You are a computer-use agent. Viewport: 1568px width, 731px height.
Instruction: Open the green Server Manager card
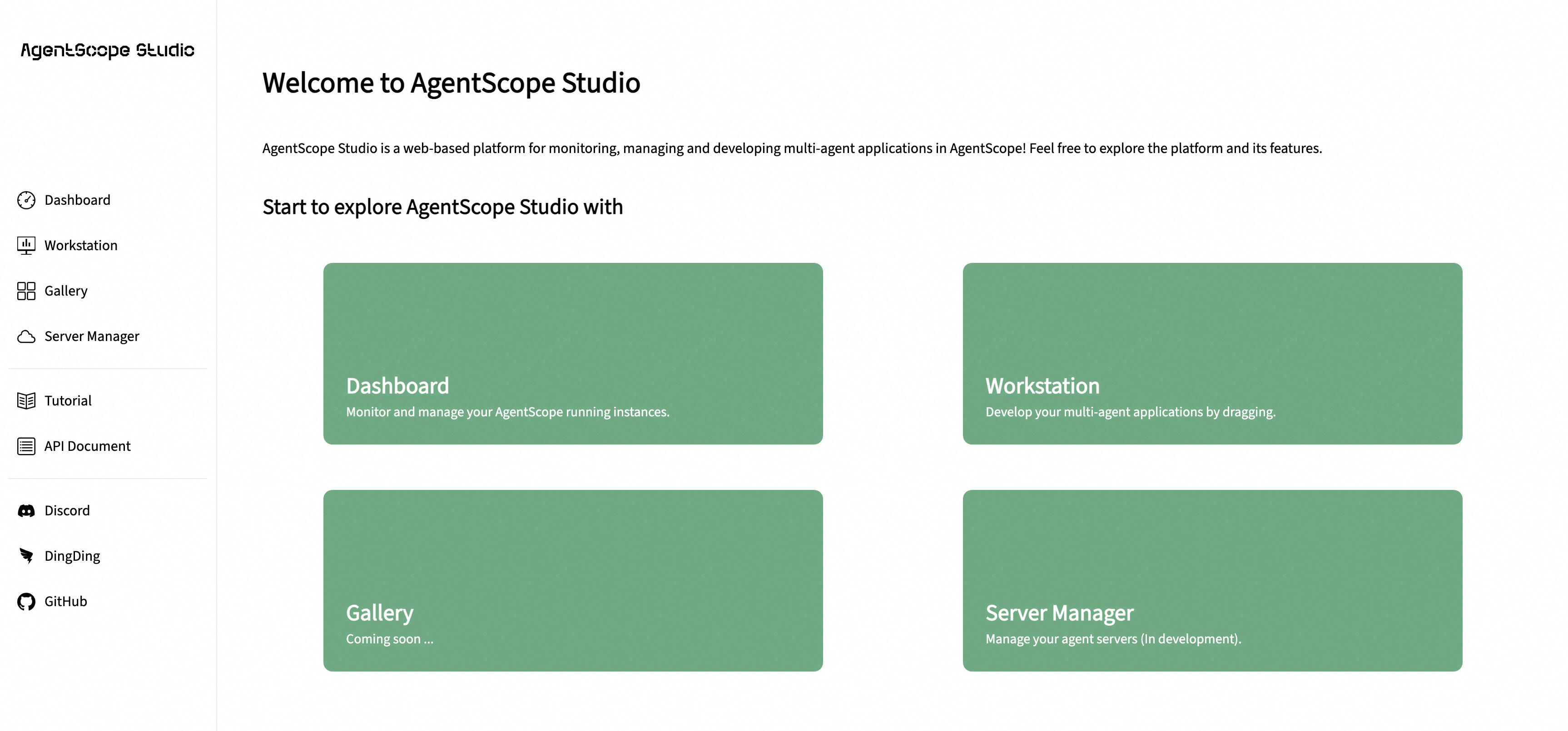(x=1212, y=580)
